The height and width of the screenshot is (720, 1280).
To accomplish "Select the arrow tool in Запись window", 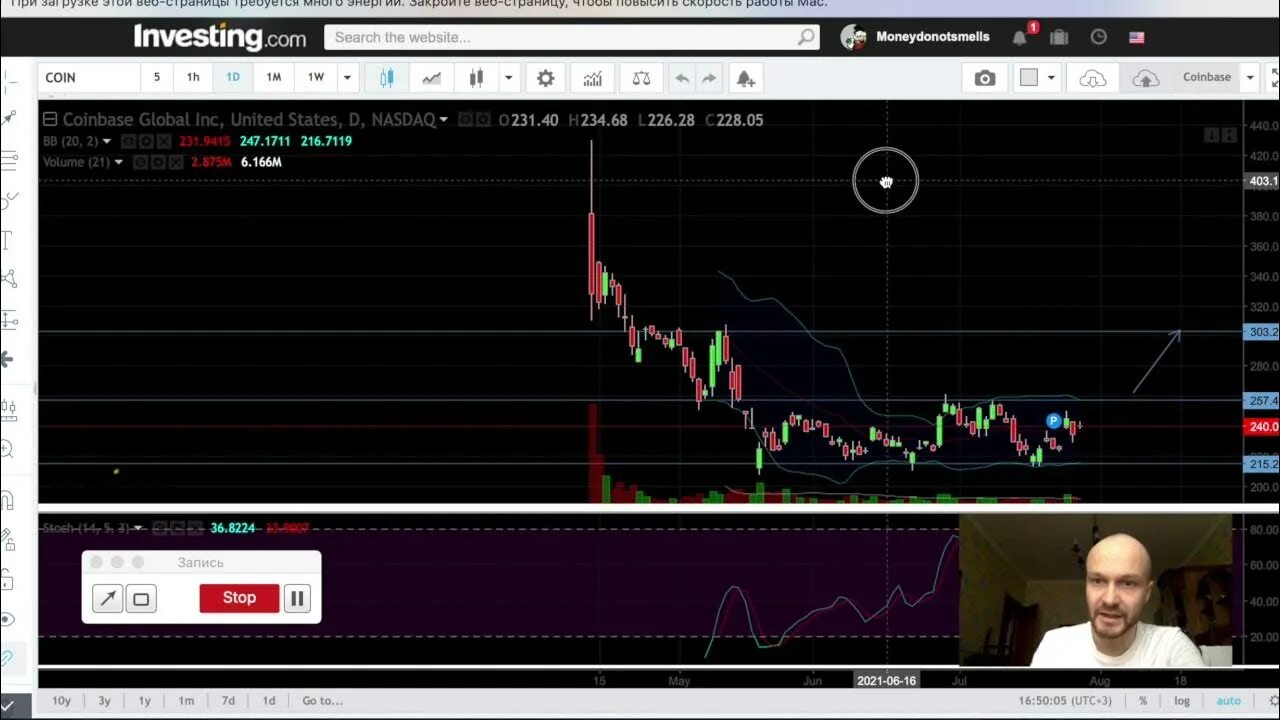I will pyautogui.click(x=107, y=598).
